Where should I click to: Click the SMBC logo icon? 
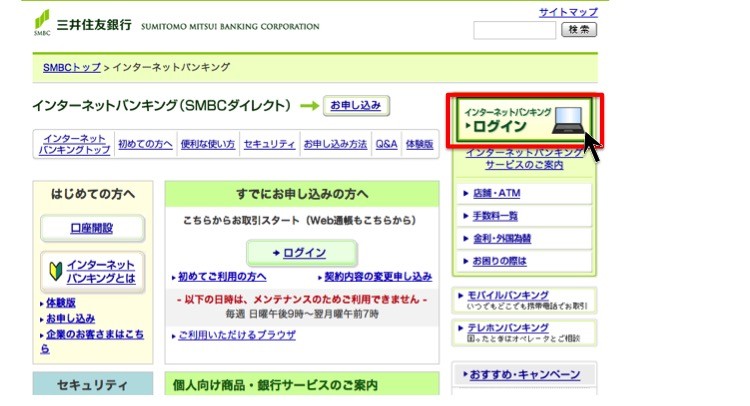pos(42,22)
